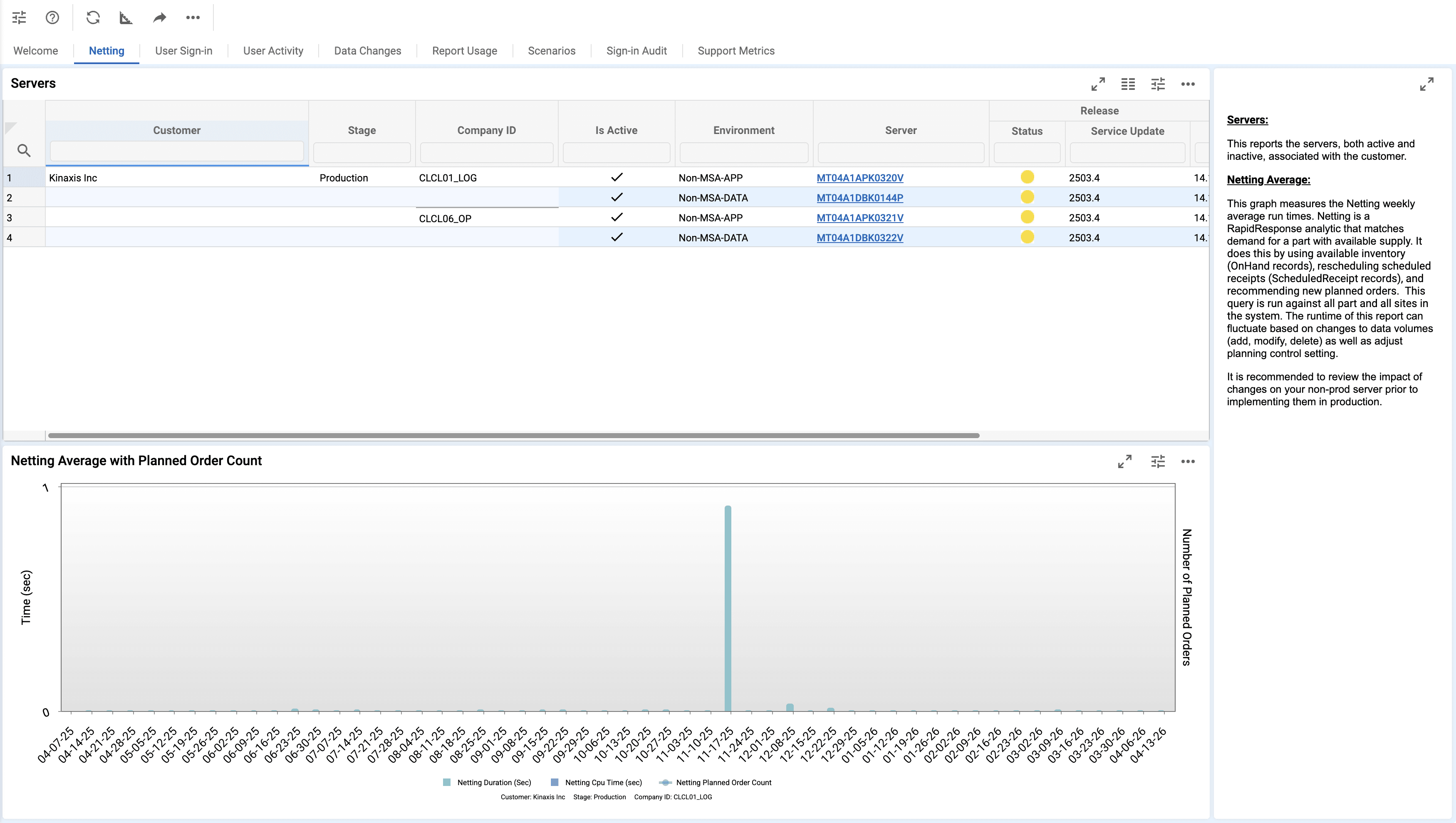The height and width of the screenshot is (823, 1456).
Task: Open the Help question mark icon
Action: tap(52, 17)
